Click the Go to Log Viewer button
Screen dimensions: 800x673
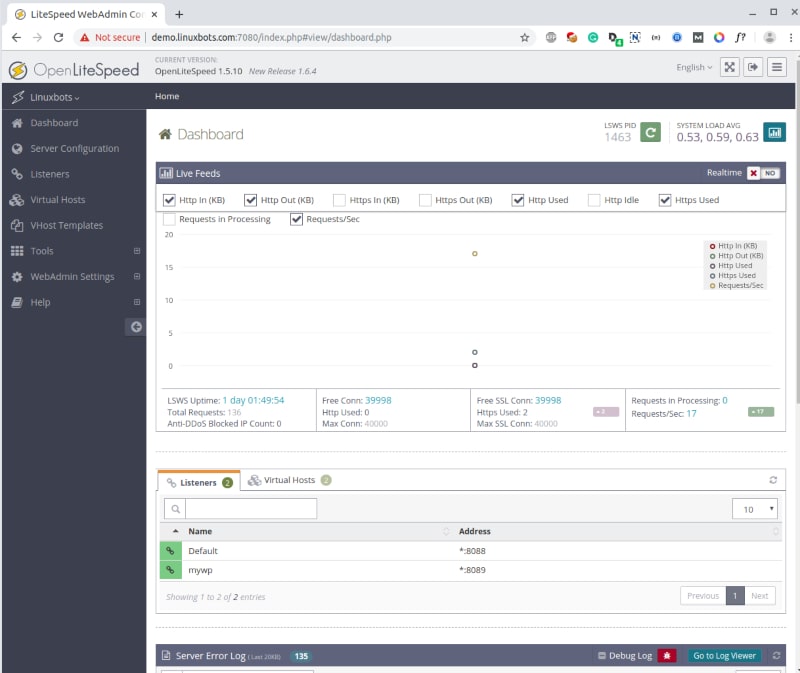click(725, 656)
